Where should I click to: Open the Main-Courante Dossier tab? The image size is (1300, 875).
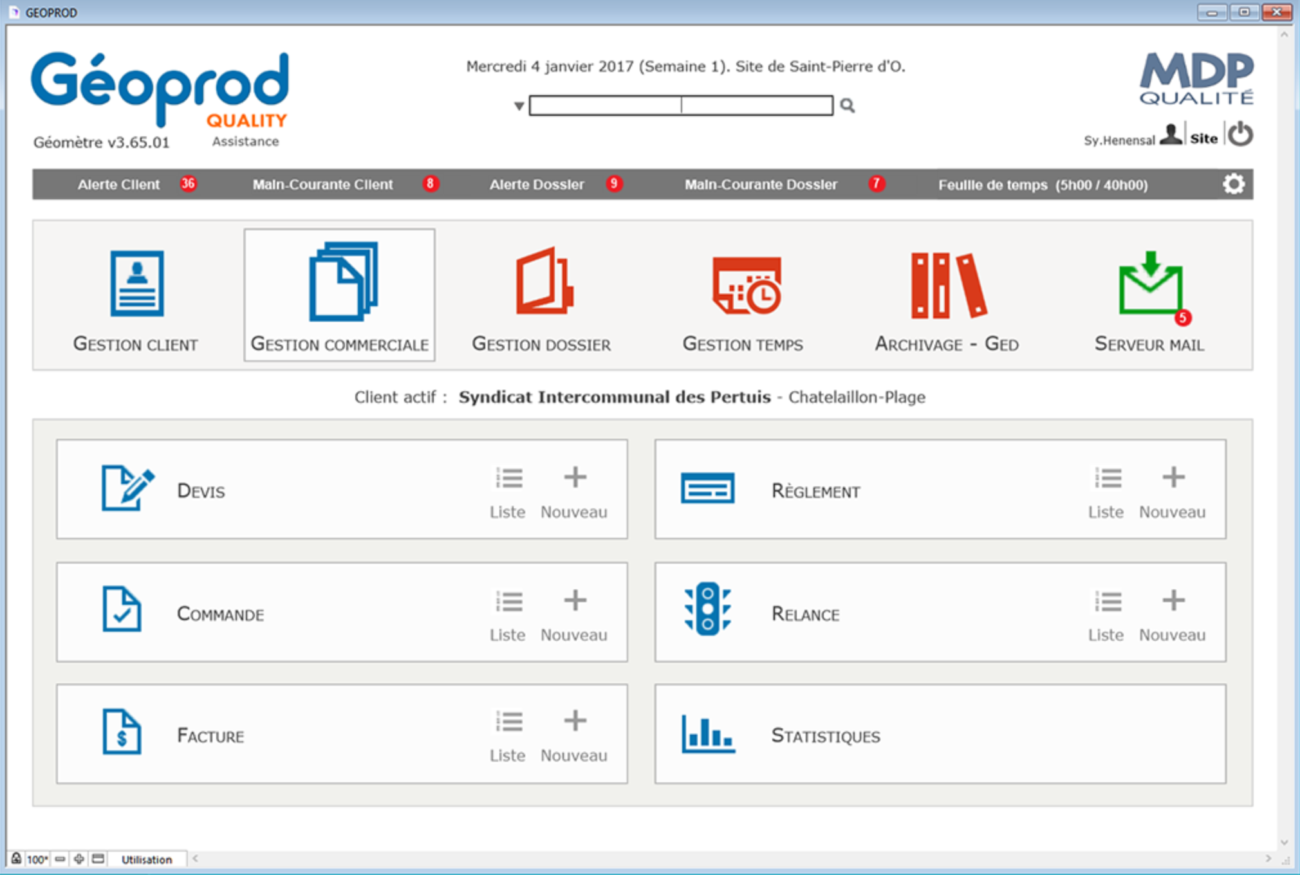pos(761,185)
